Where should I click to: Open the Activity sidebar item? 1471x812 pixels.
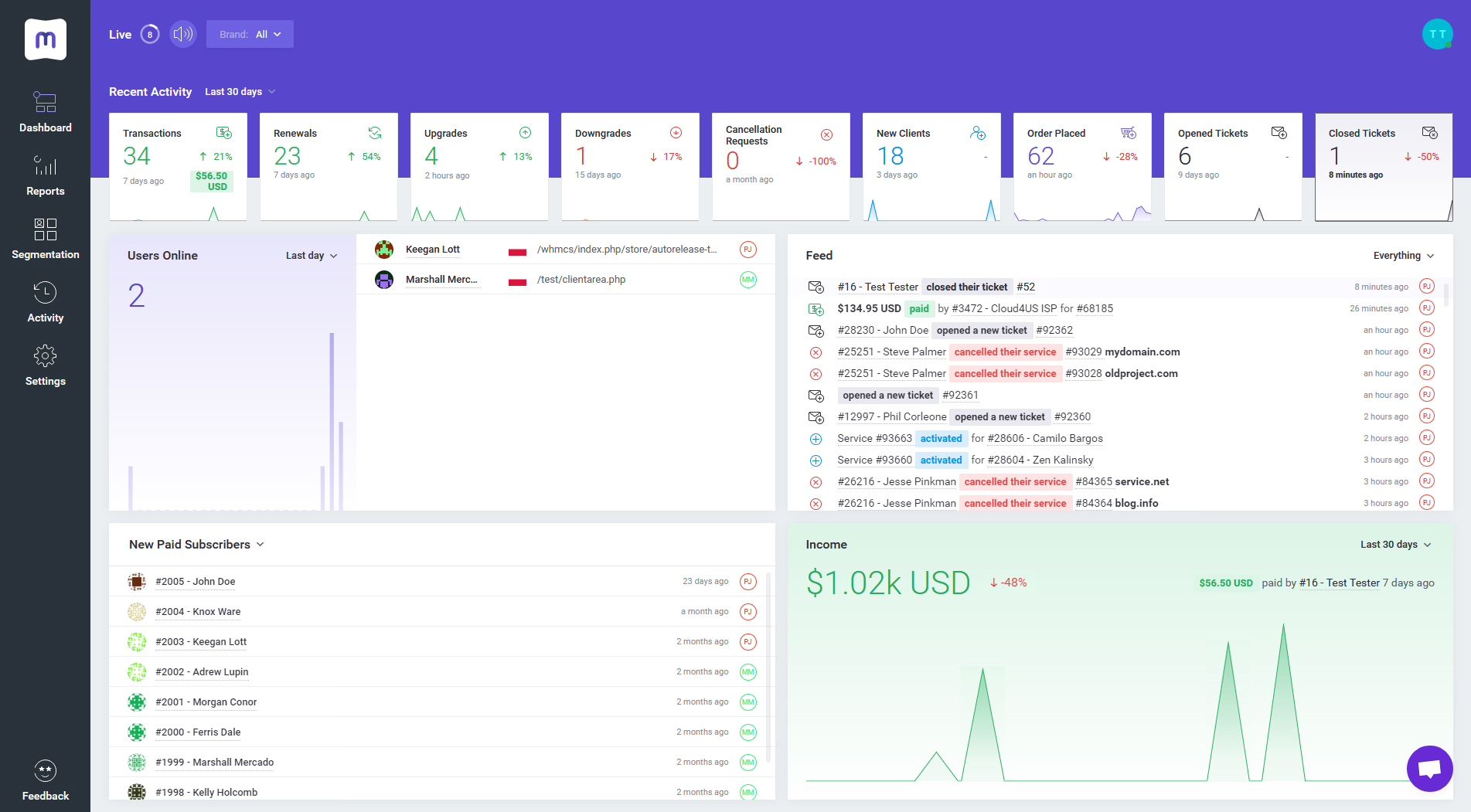coord(45,303)
